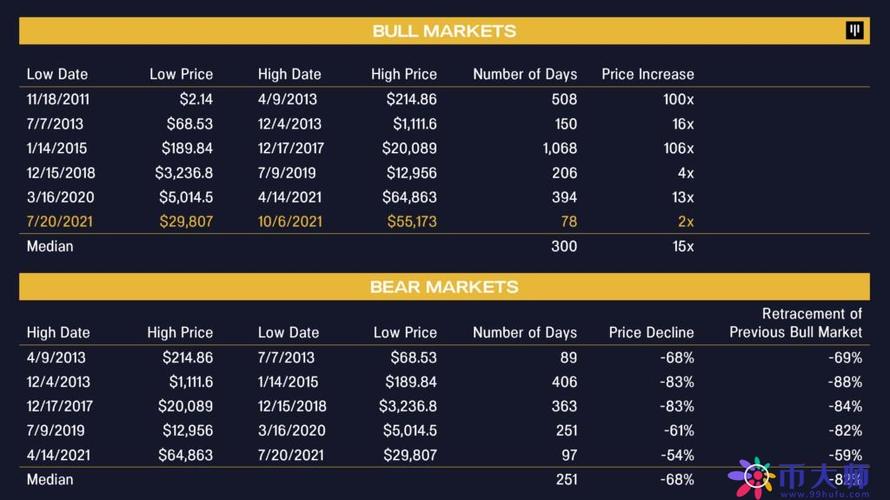Click the Pantera logo icon in top banner

(x=855, y=31)
